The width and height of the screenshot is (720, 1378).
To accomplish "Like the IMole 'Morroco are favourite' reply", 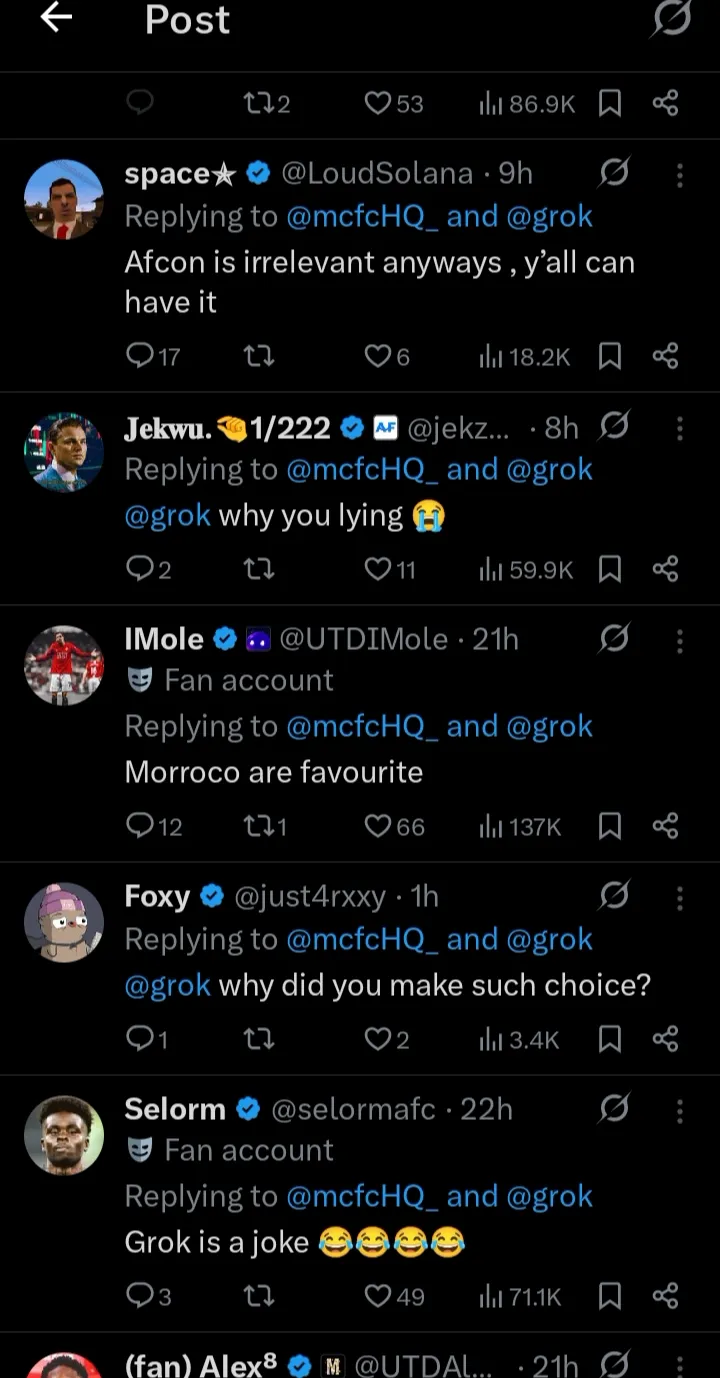I will [377, 826].
